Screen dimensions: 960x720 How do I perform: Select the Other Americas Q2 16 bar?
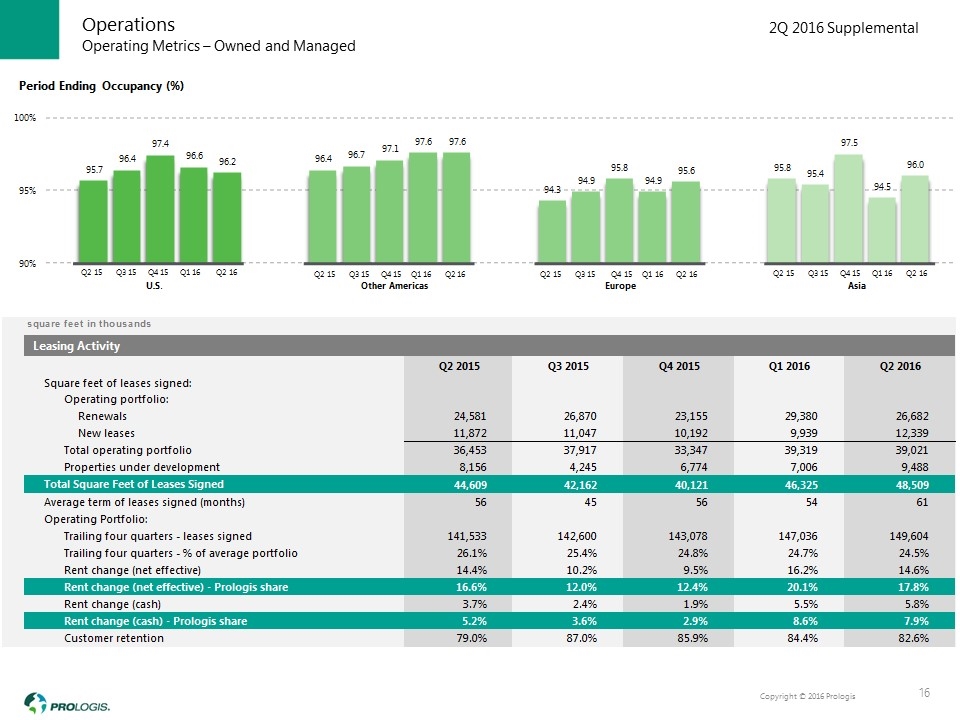point(455,207)
